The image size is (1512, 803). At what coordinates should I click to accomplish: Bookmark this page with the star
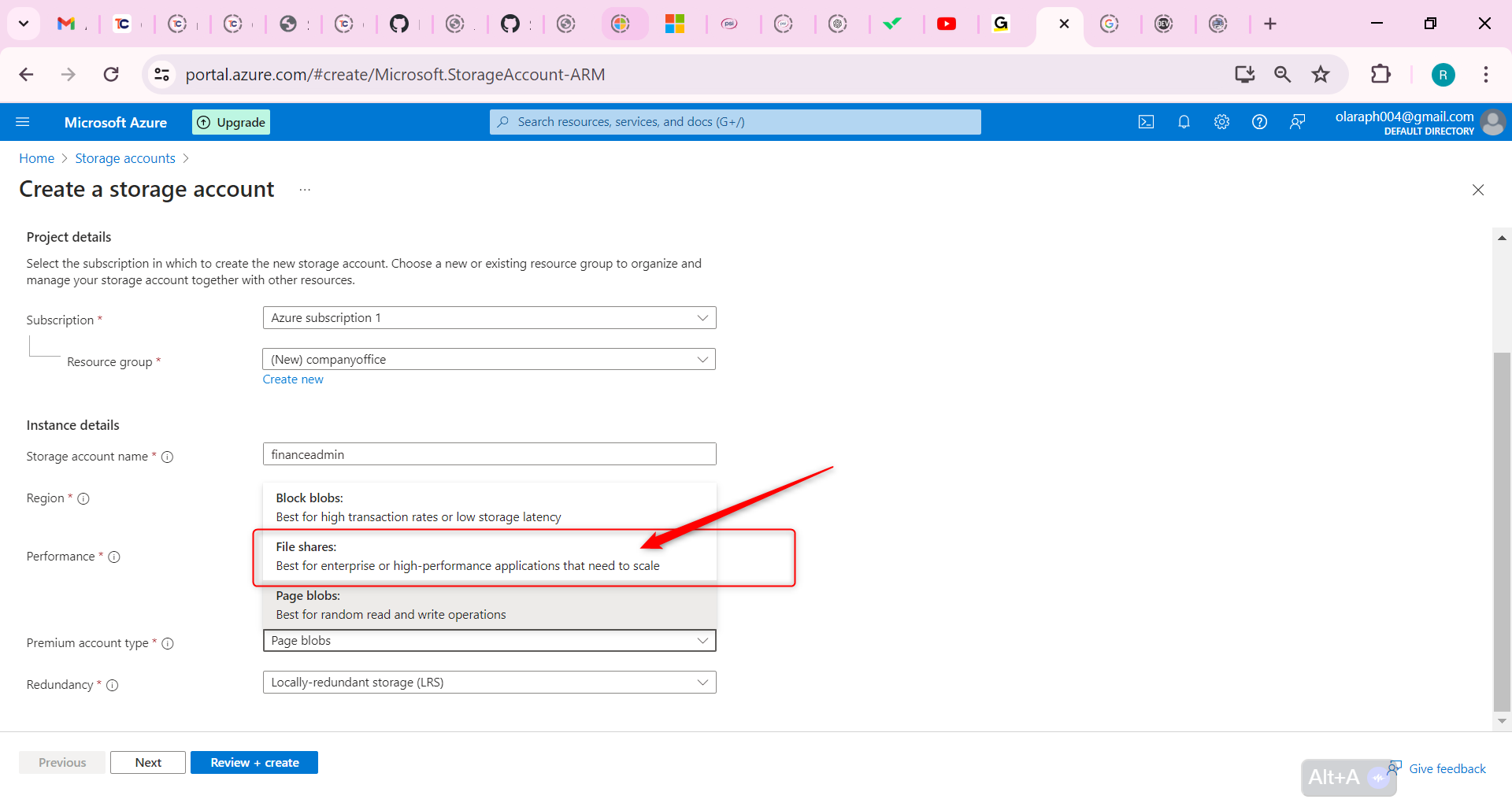(x=1321, y=75)
